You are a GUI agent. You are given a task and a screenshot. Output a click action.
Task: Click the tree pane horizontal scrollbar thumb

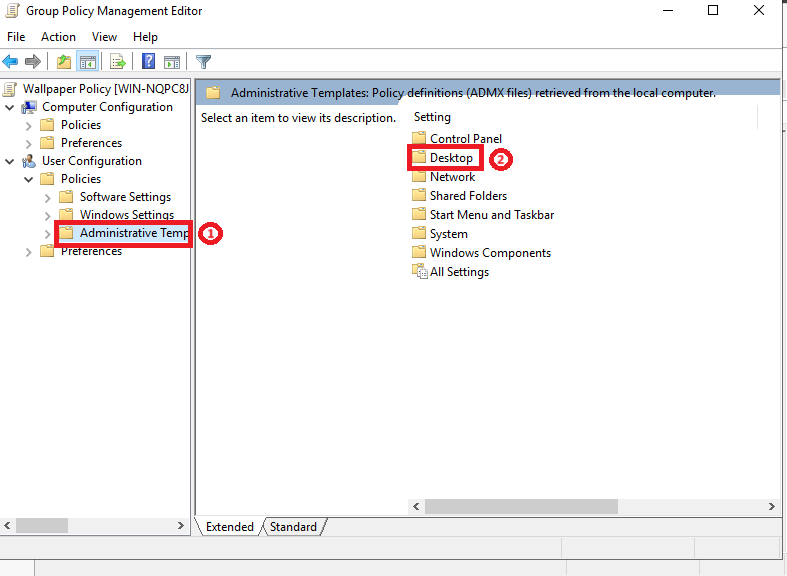[42, 525]
